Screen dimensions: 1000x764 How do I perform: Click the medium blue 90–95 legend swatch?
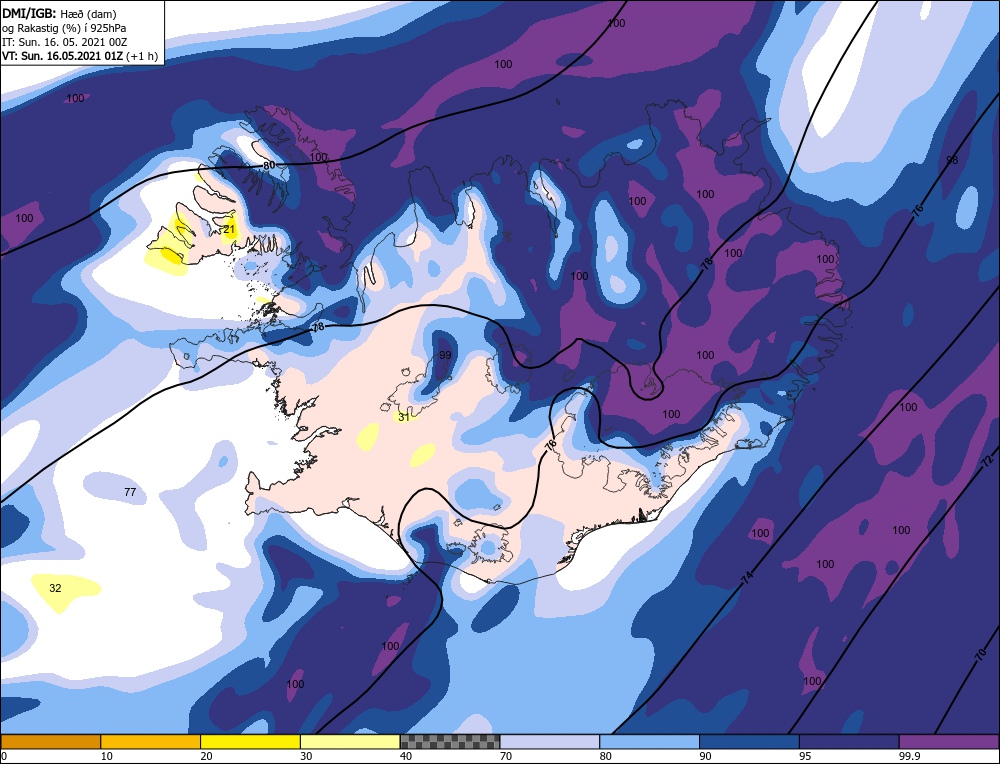pos(749,741)
